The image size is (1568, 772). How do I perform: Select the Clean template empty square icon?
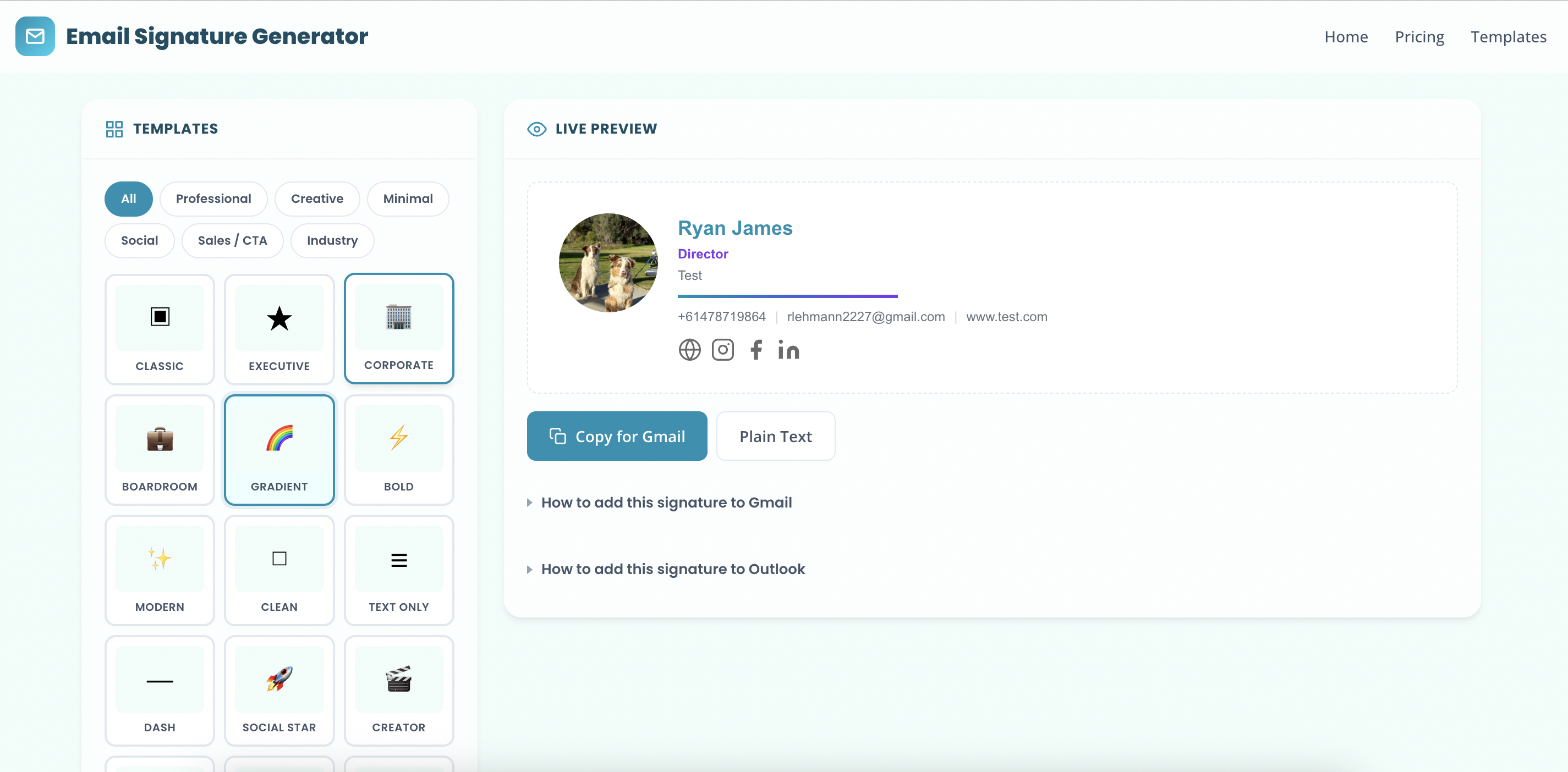[279, 559]
